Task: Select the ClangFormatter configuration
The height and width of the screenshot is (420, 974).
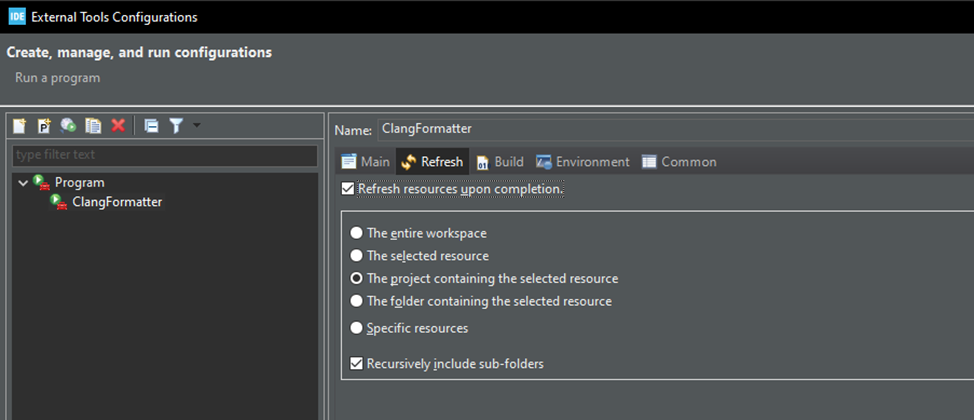Action: (x=116, y=202)
